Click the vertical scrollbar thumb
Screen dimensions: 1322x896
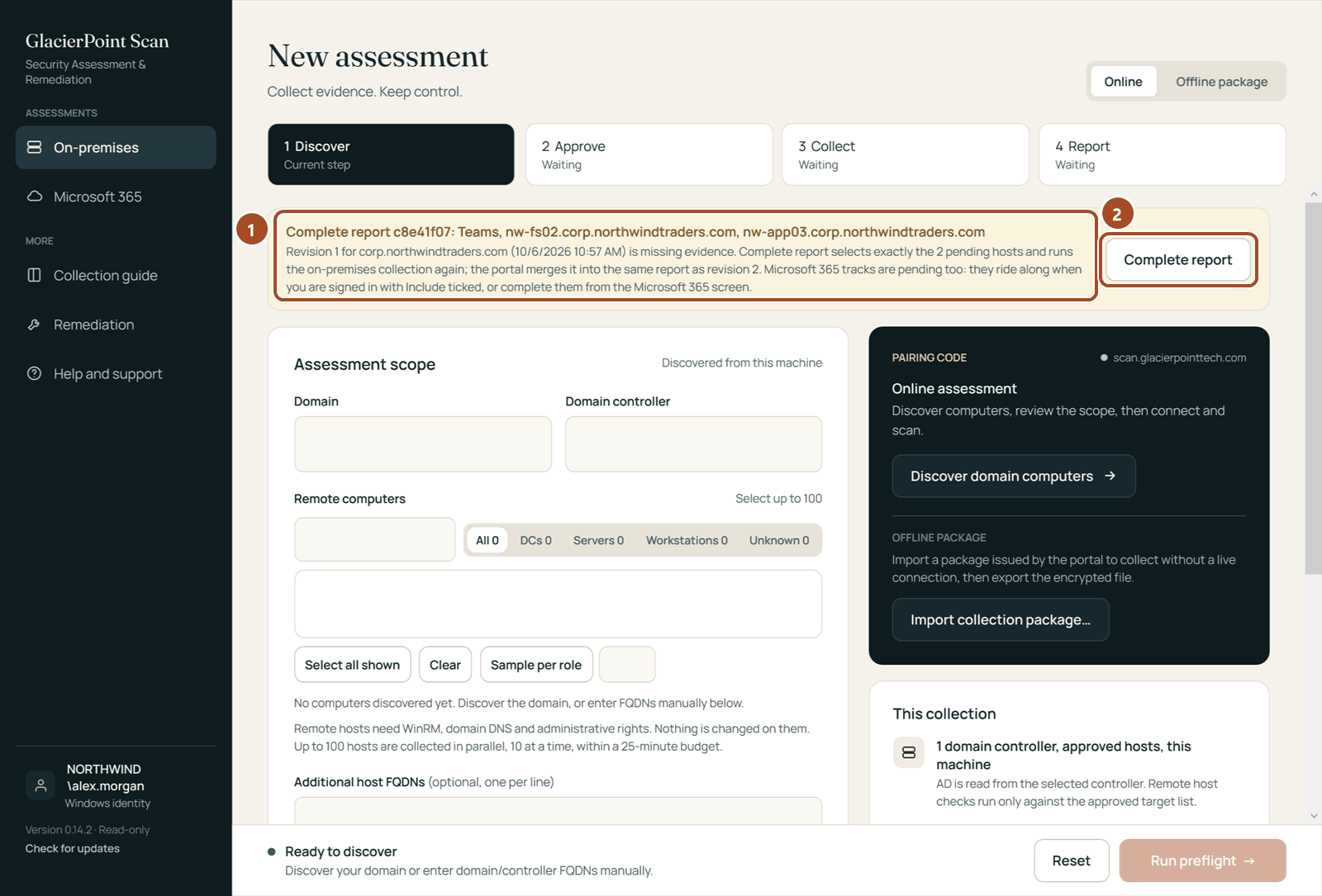[x=1314, y=388]
